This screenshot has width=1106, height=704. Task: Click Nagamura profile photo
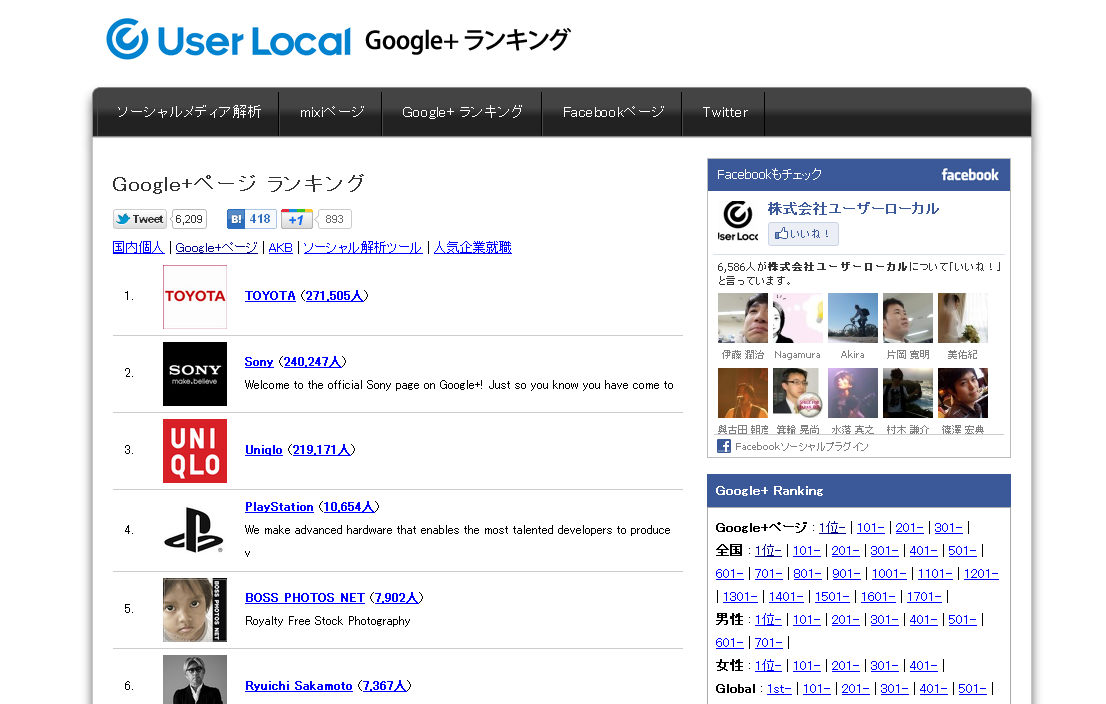pyautogui.click(x=798, y=318)
